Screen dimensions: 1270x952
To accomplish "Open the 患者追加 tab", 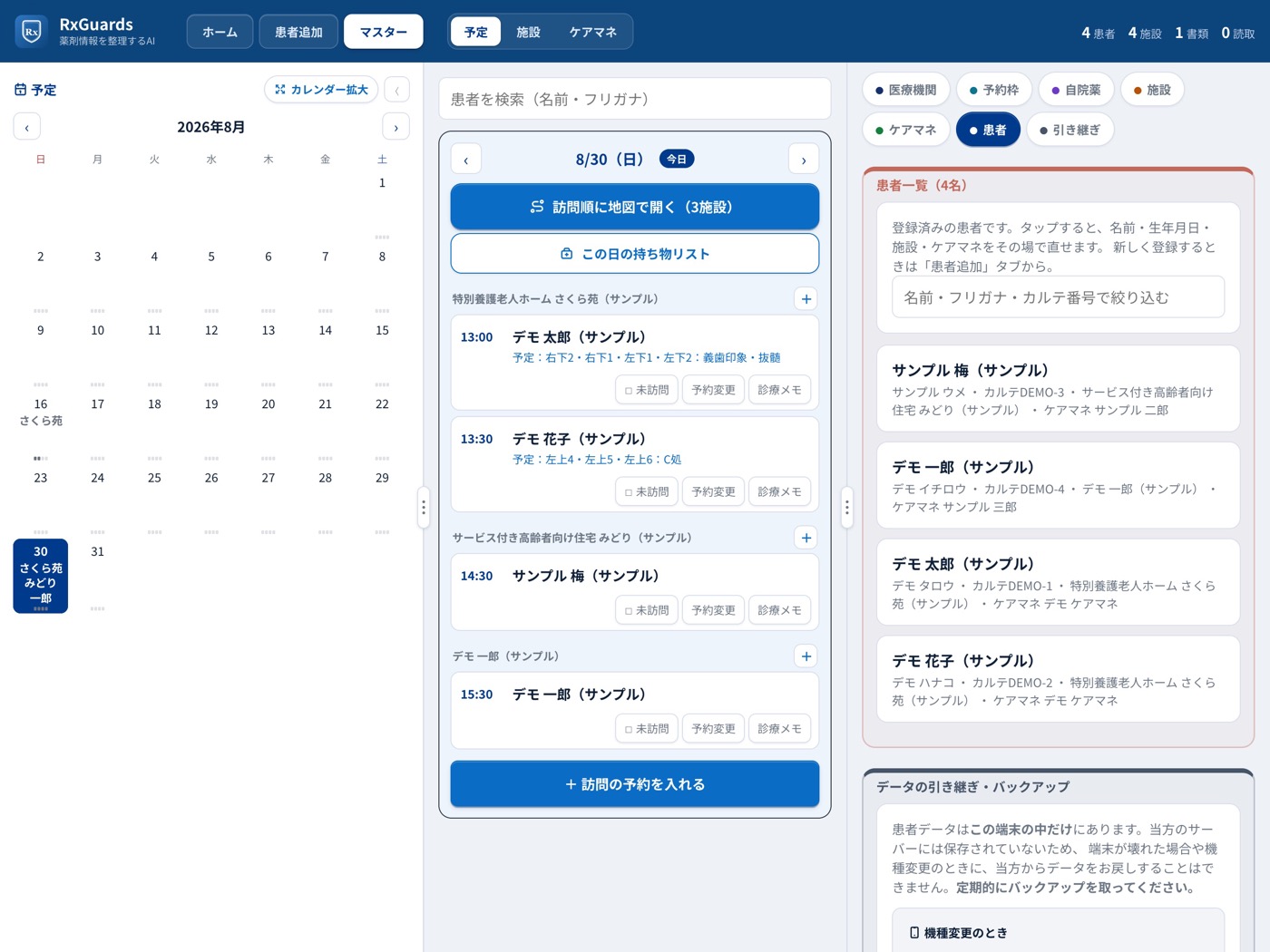I will coord(298,32).
